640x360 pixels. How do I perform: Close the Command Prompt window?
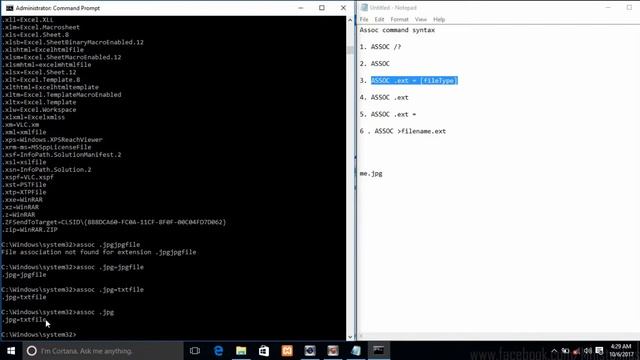pos(343,8)
